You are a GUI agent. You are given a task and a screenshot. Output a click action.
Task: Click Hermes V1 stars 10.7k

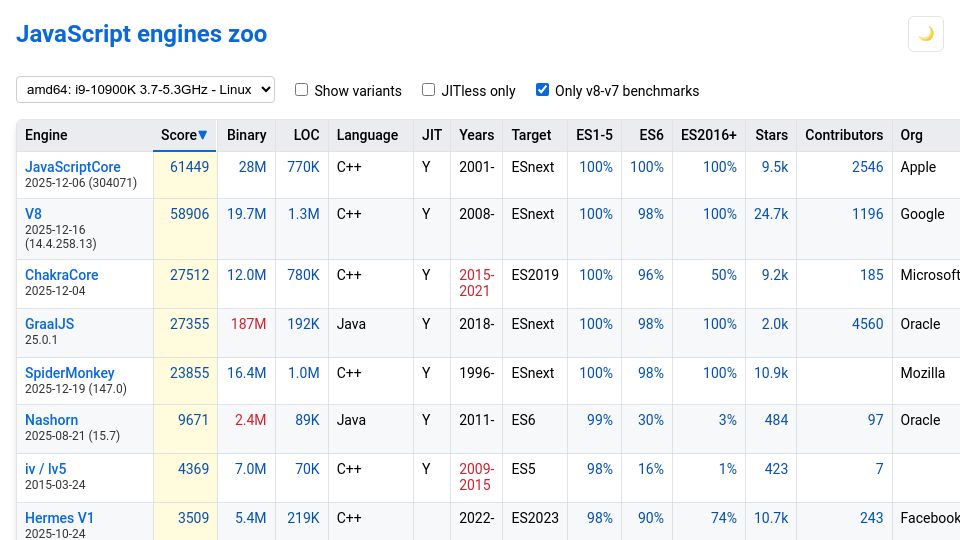771,519
